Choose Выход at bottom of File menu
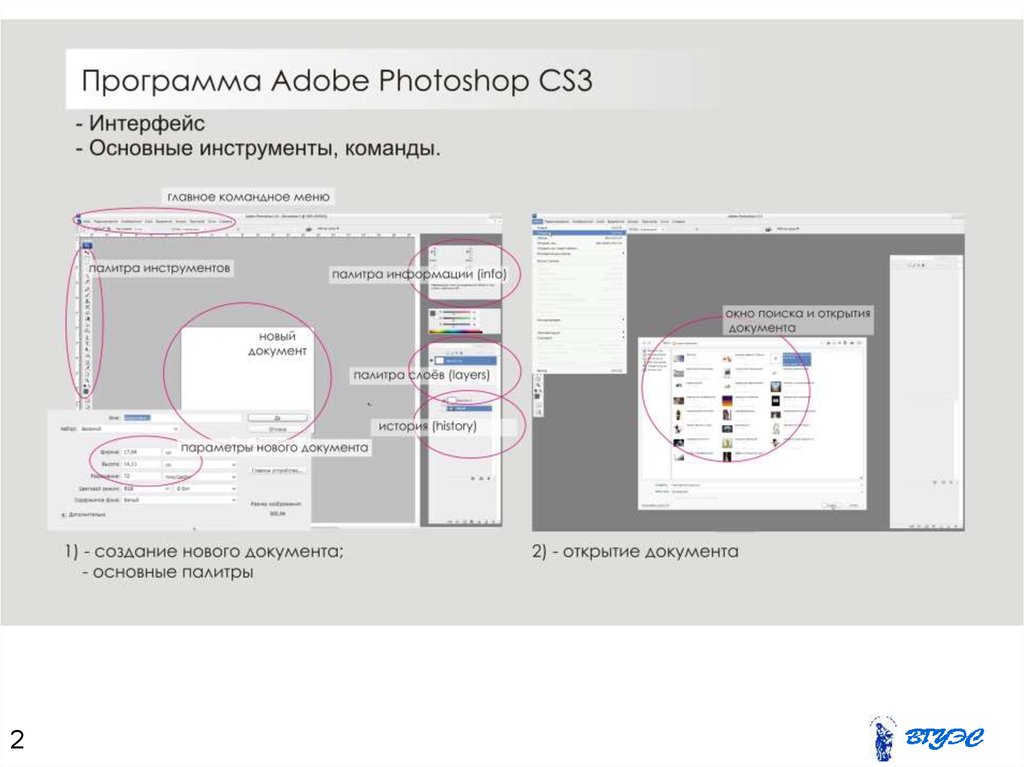Screen dimensions: 1024x767 tap(579, 370)
